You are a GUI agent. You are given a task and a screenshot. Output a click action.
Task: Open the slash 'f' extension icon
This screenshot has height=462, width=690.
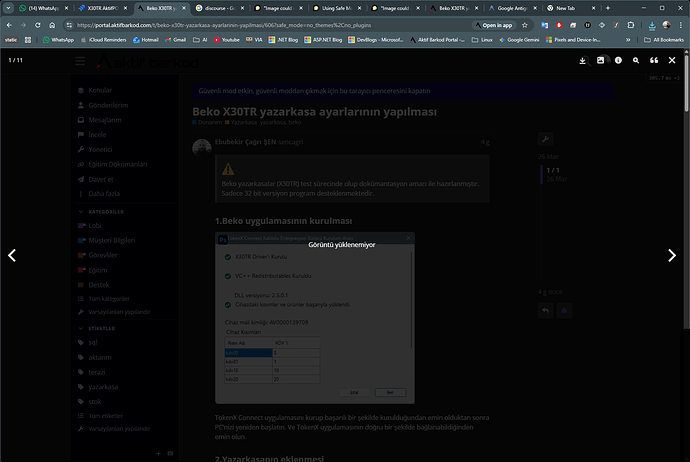[617, 25]
